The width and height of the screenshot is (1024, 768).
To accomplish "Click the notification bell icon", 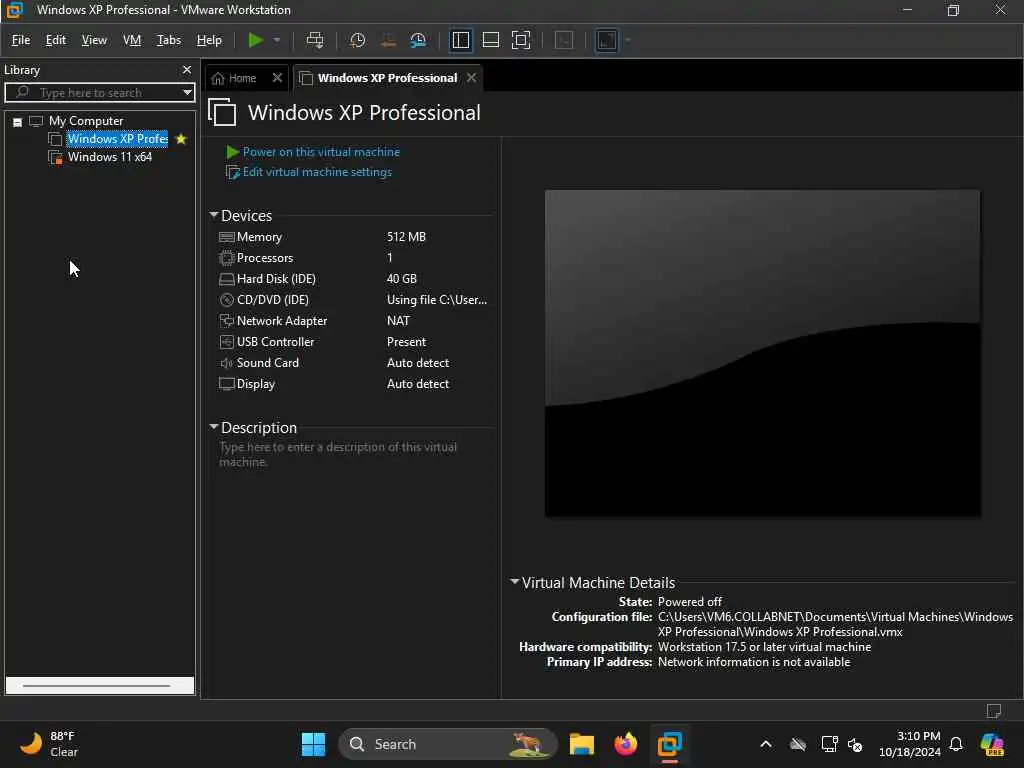I will coord(956,744).
